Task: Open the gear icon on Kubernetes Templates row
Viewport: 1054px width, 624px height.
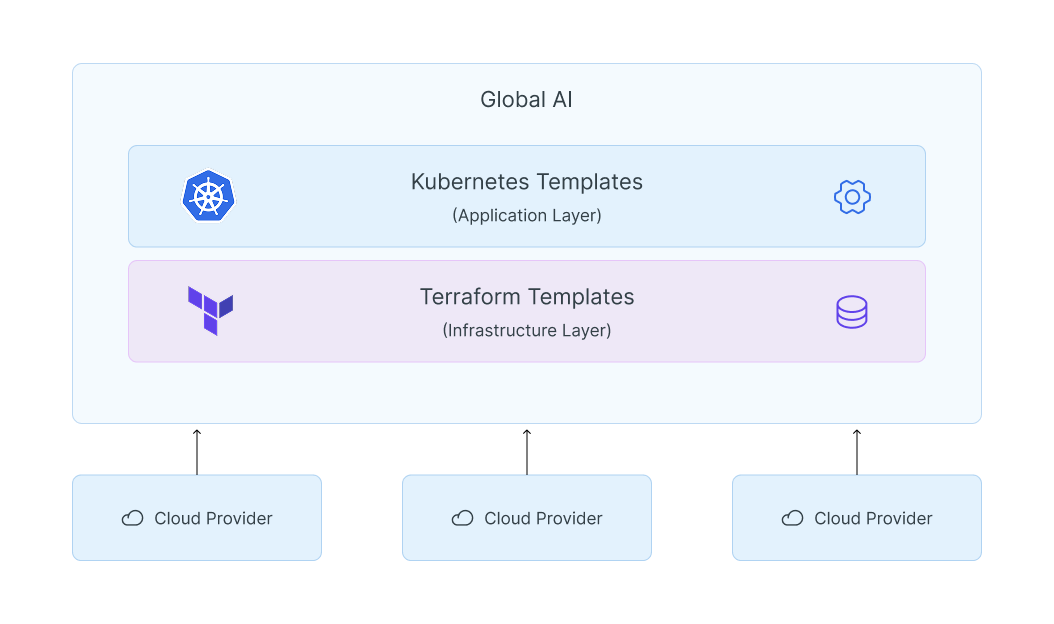Action: click(852, 196)
